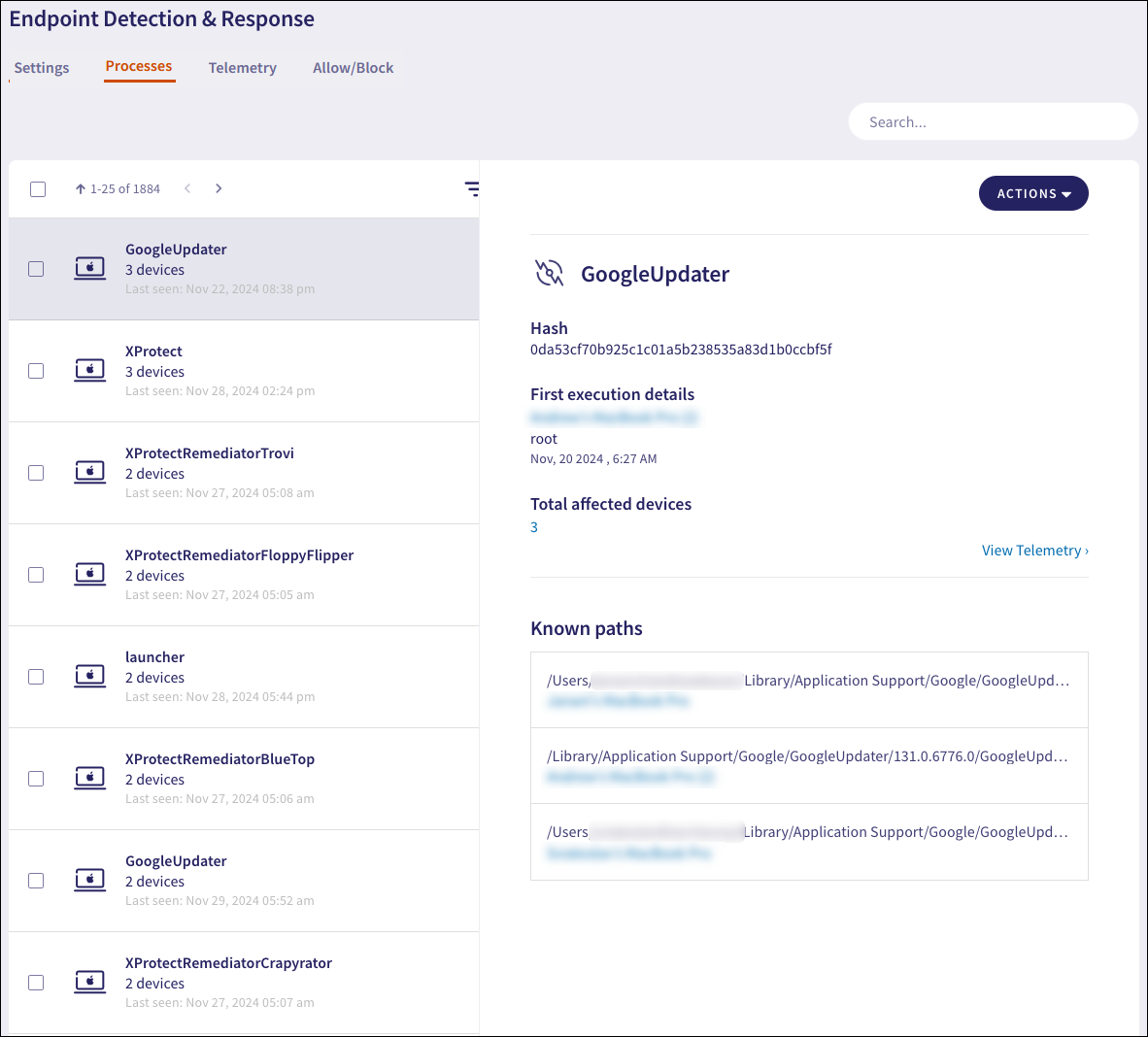Select the XProtectRemediatorFloppyFlipper checkbox
1148x1037 pixels.
pos(36,575)
